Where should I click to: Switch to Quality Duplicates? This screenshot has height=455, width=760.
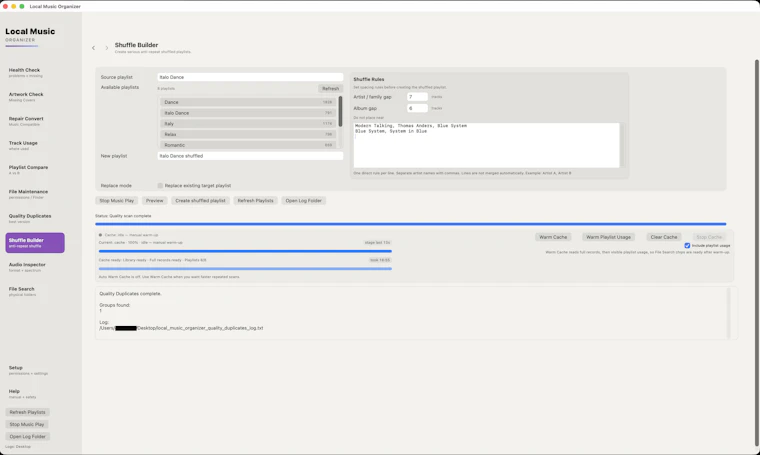(x=35, y=219)
